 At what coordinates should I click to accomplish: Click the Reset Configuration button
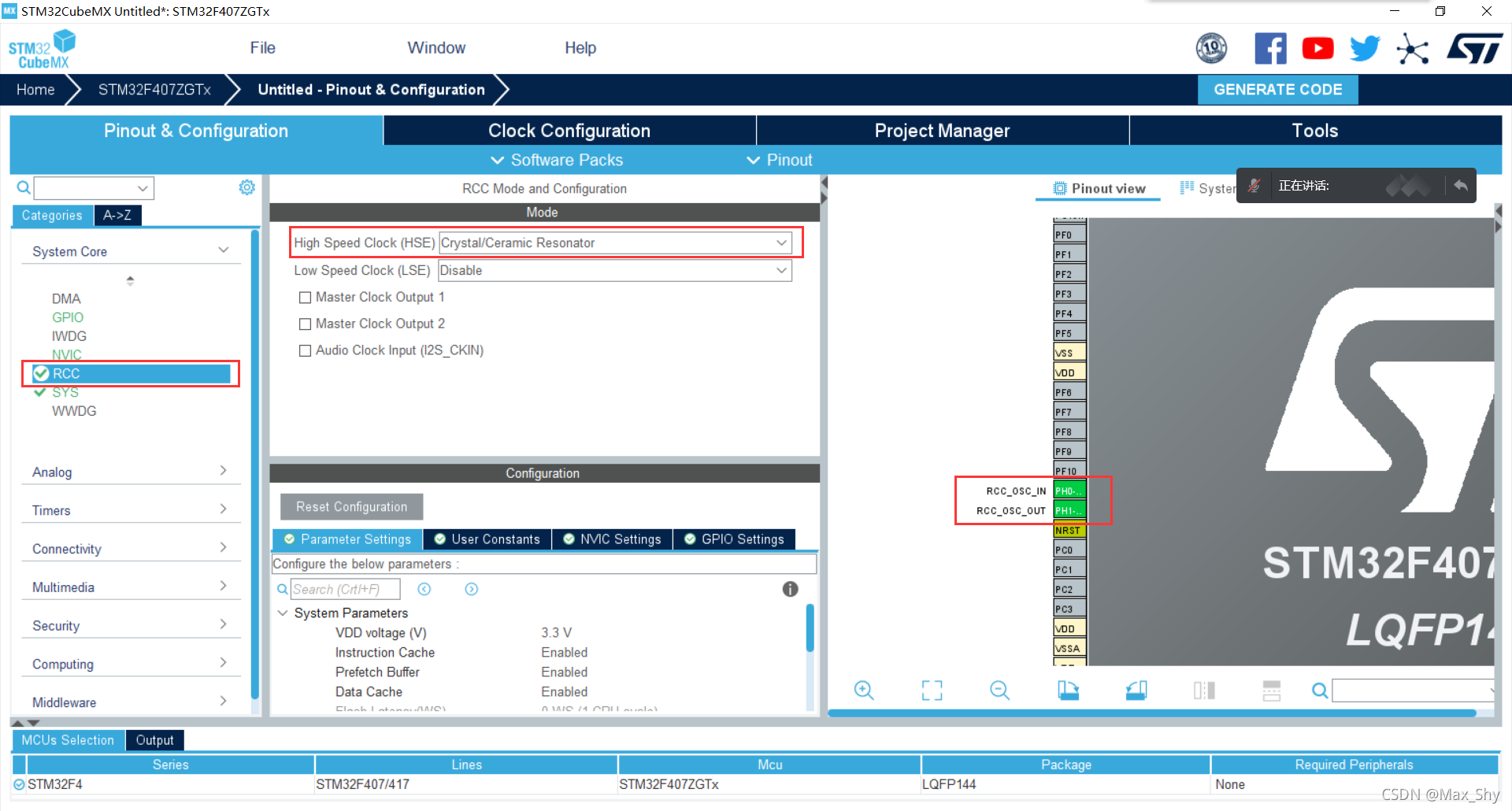[x=351, y=507]
